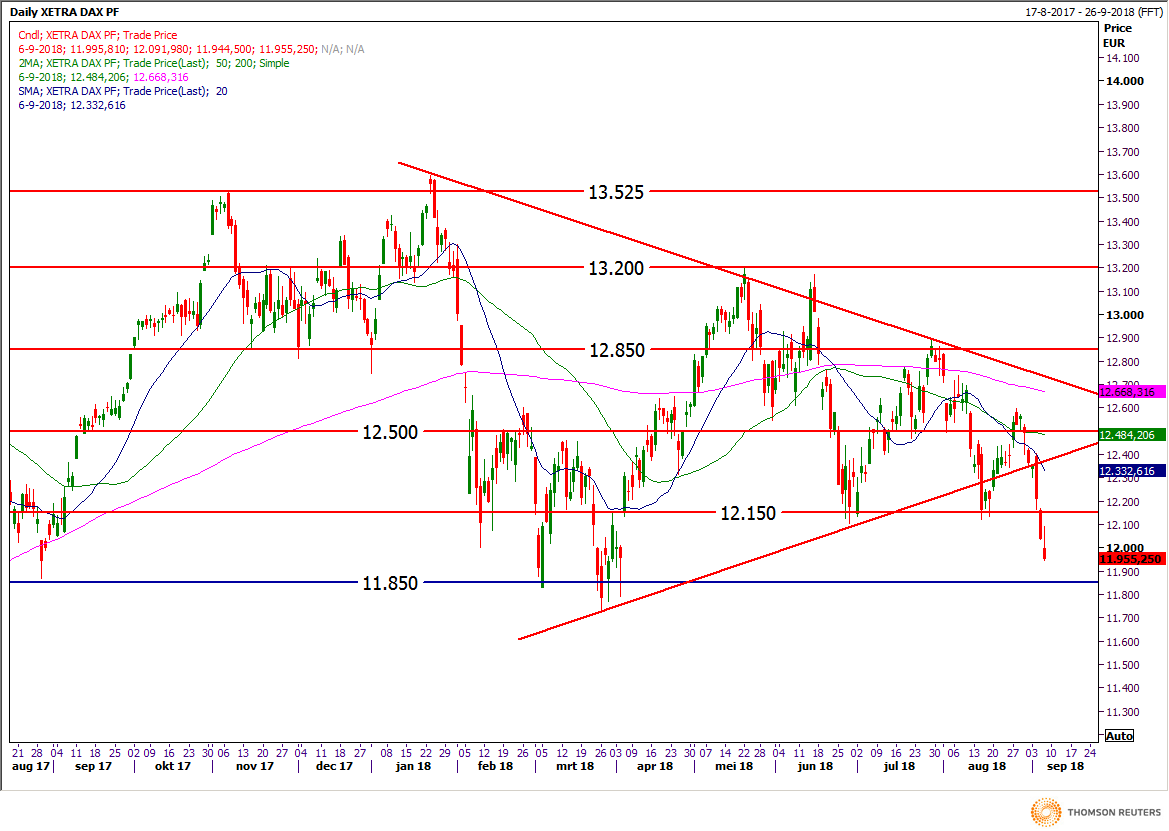Click the Daily XETRA DAX PF title

(64, 12)
